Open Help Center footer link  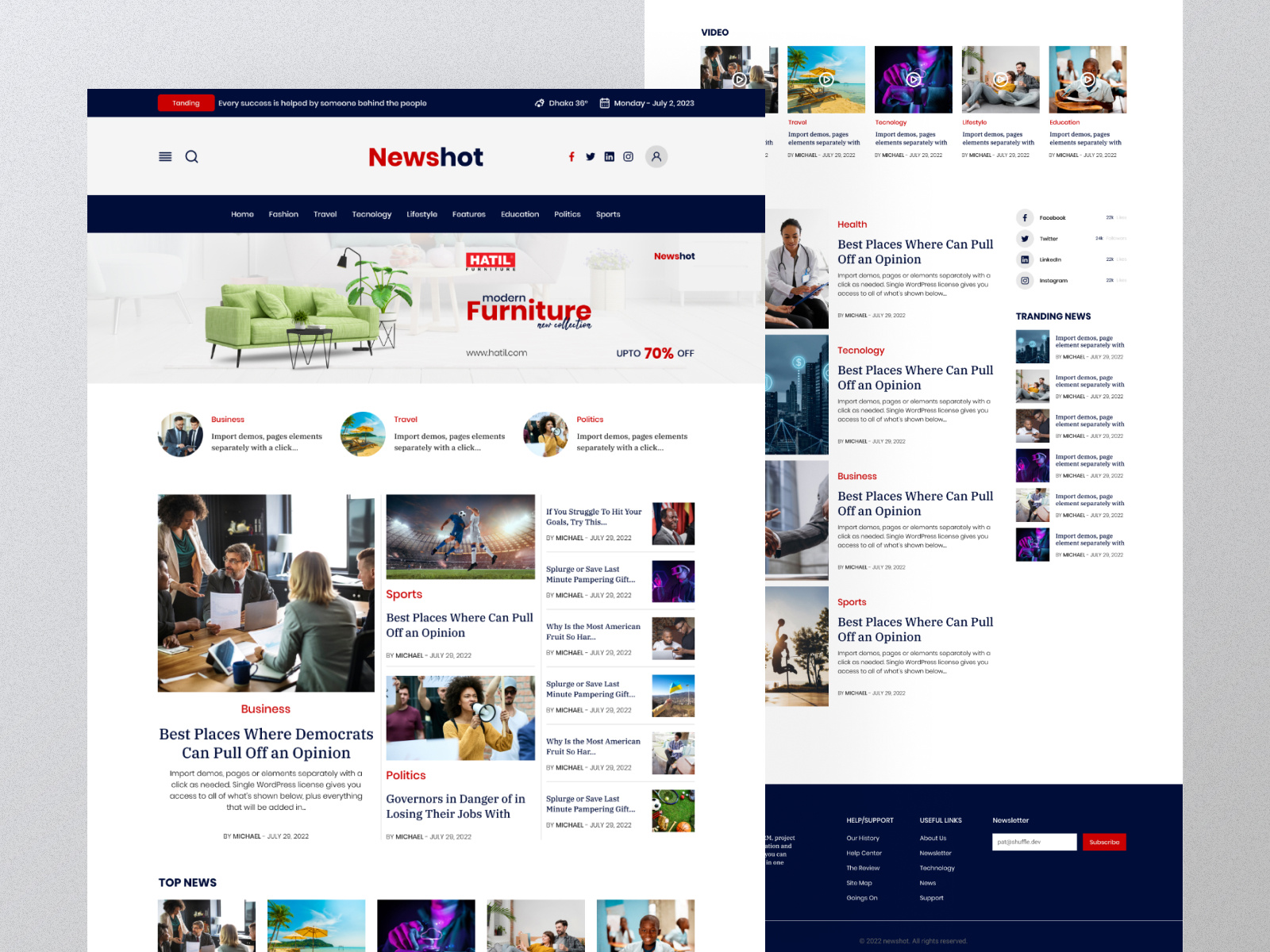pos(864,854)
